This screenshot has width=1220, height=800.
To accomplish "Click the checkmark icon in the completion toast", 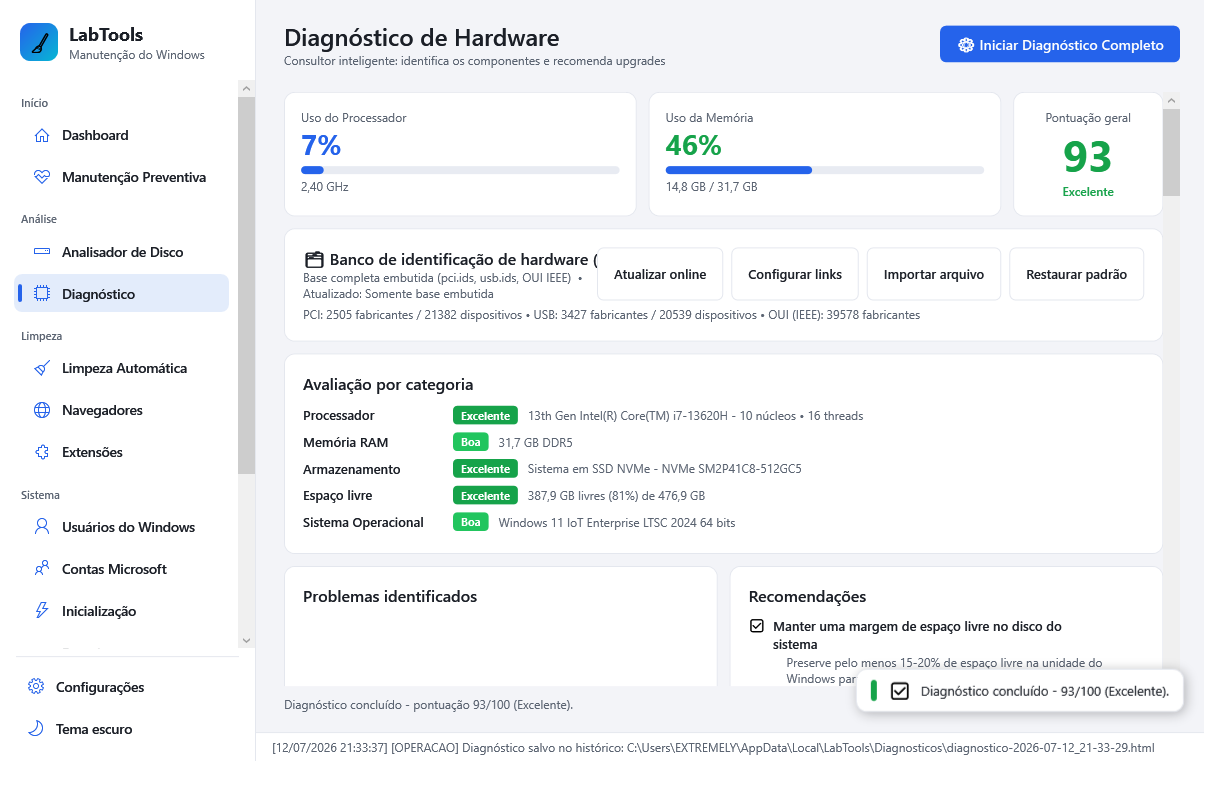I will [x=899, y=691].
